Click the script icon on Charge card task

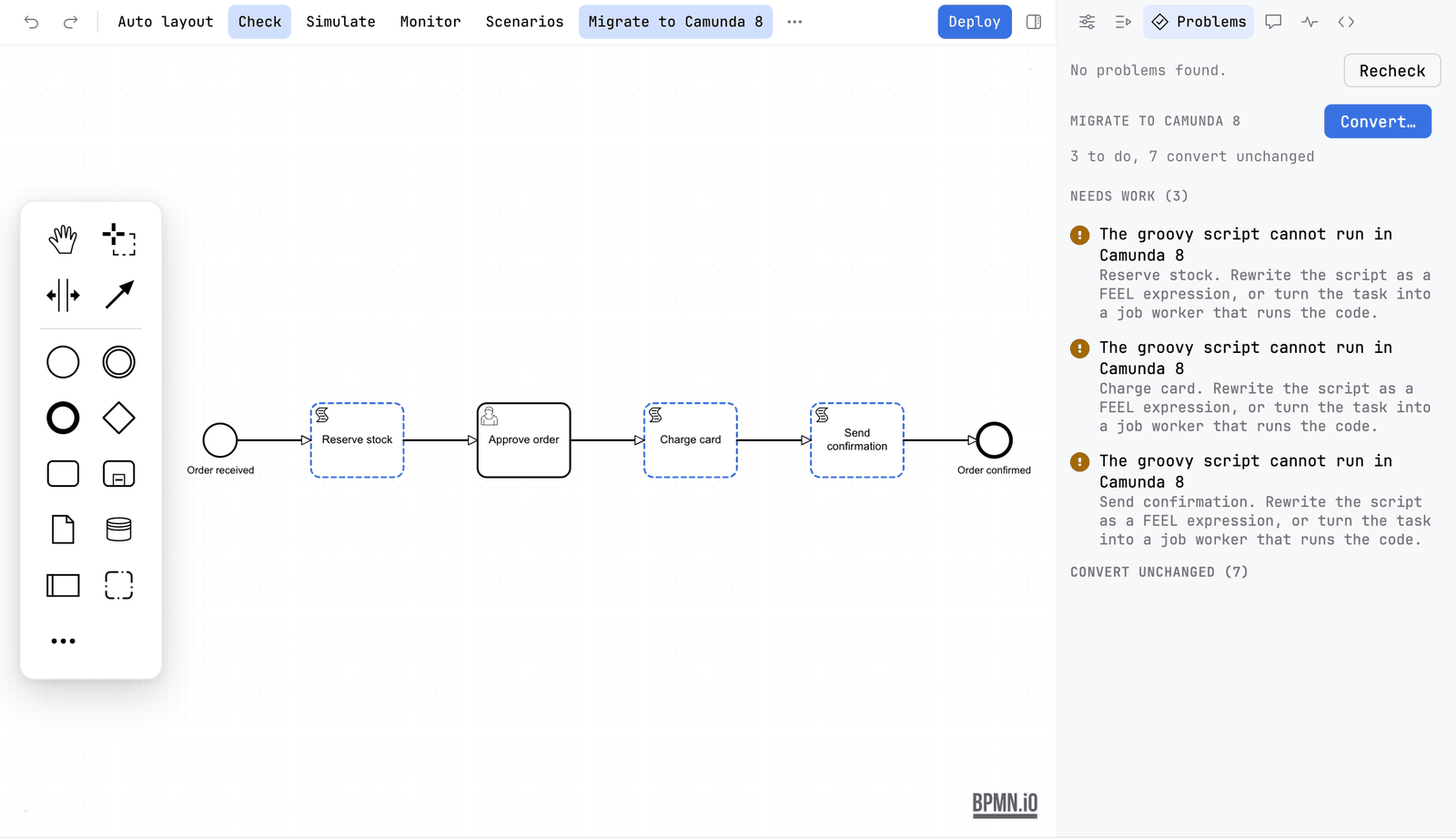[655, 415]
